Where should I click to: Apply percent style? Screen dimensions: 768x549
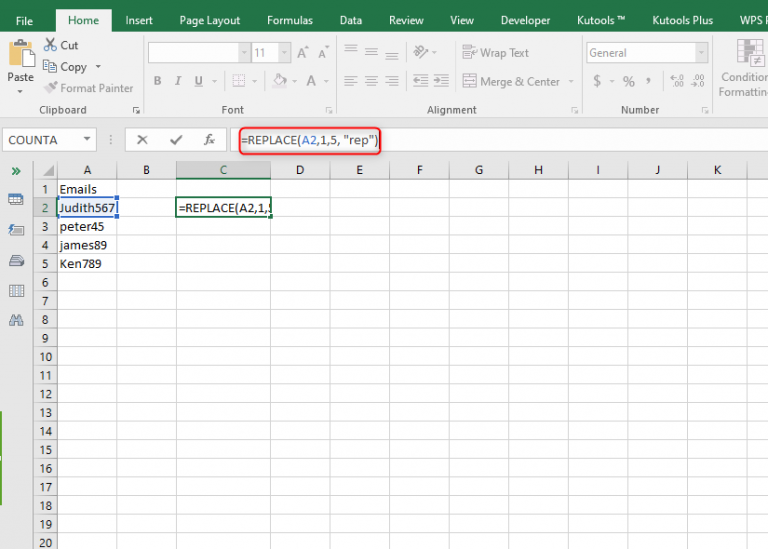(628, 81)
